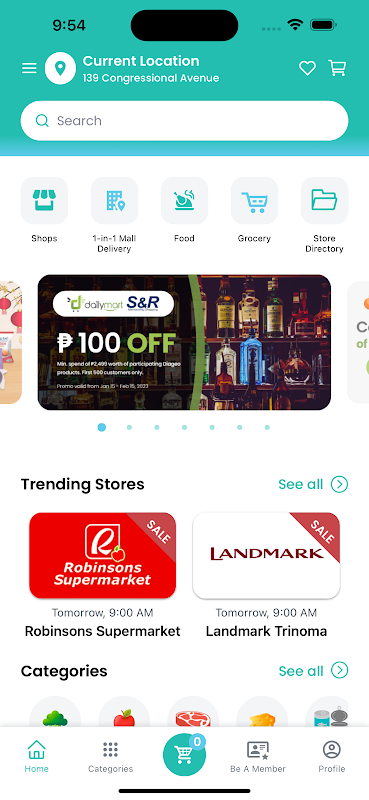The width and height of the screenshot is (369, 800).
Task: Open the shopping cart in the header
Action: pyautogui.click(x=337, y=68)
